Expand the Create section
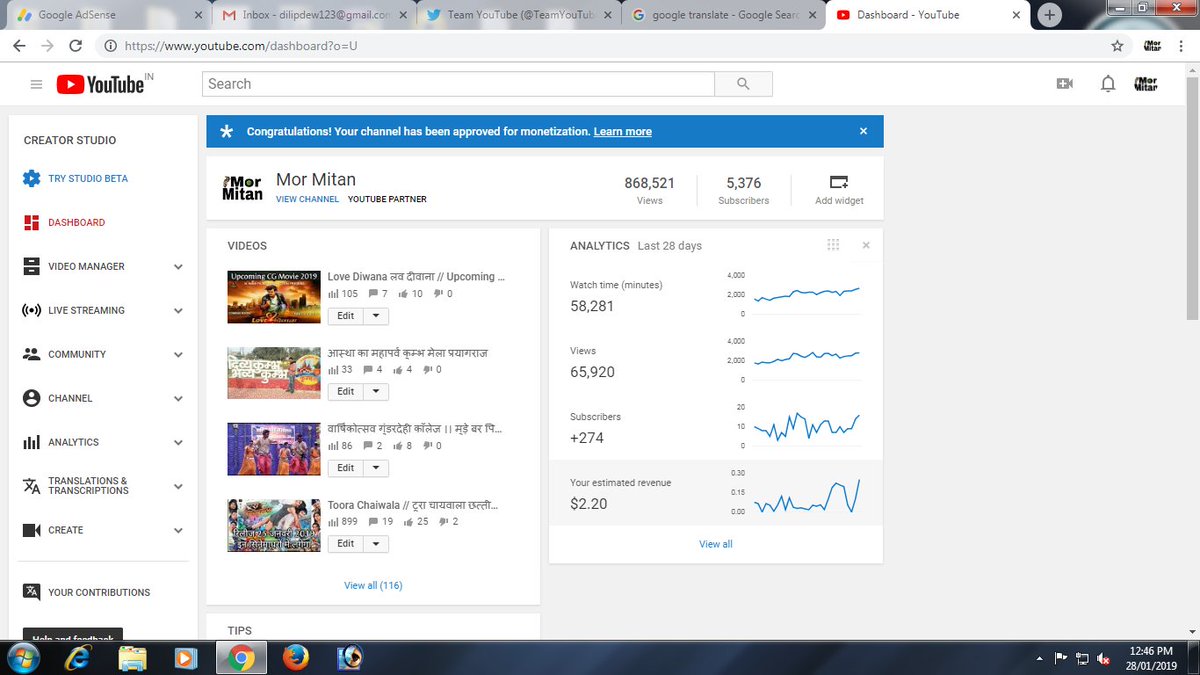This screenshot has height=675, width=1200. pyautogui.click(x=178, y=530)
